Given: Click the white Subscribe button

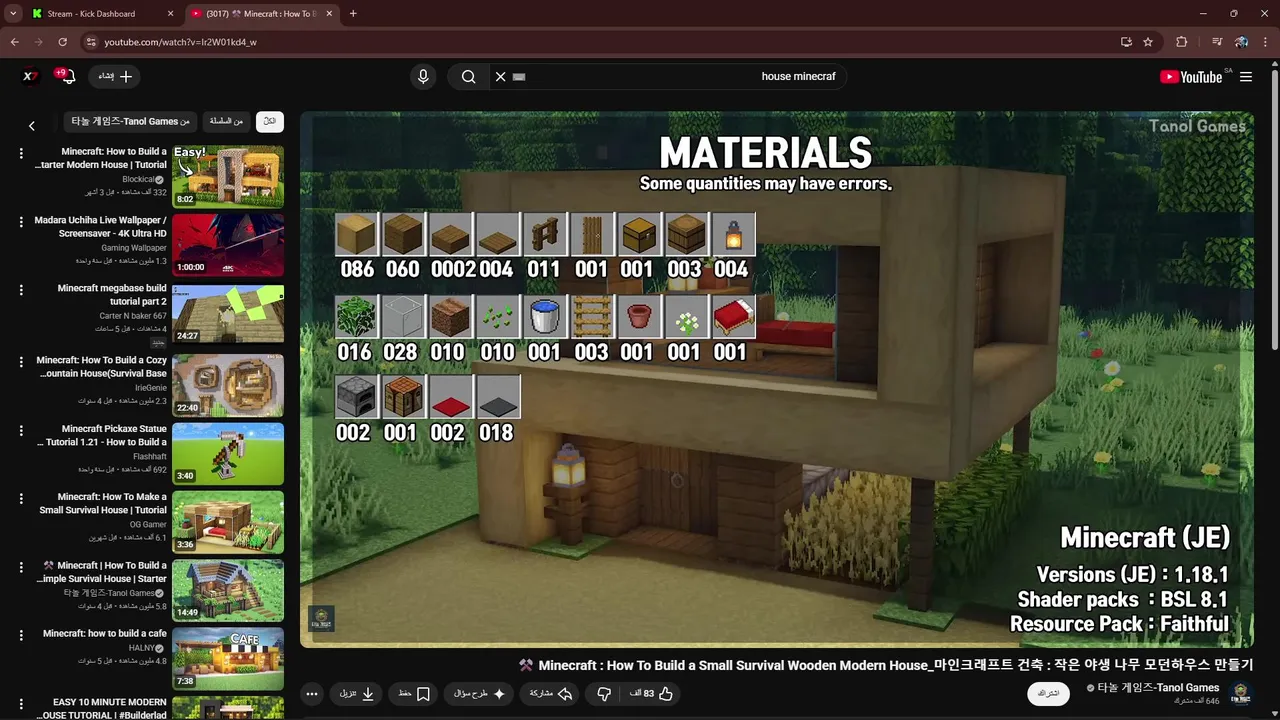Looking at the screenshot, I should click(x=1048, y=693).
